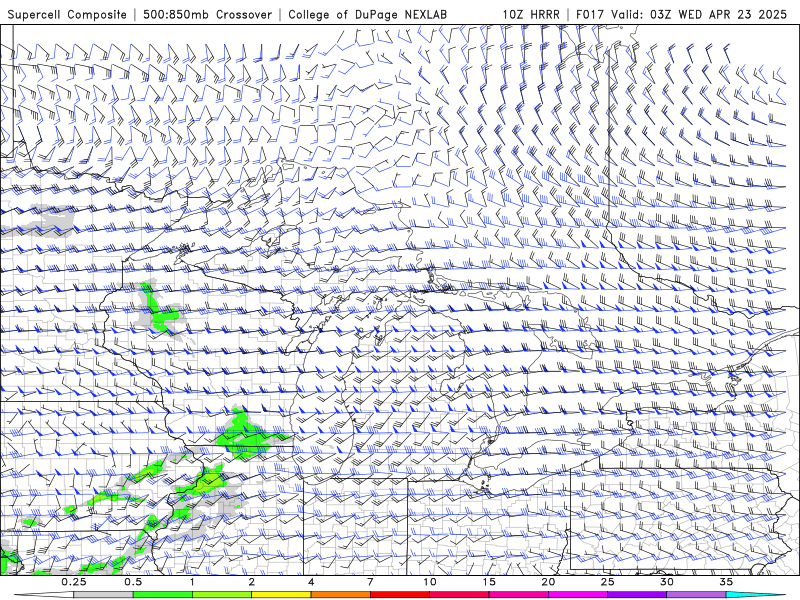The image size is (800, 600).
Task: Select the red 7–10 color bar segment
Action: 399,595
